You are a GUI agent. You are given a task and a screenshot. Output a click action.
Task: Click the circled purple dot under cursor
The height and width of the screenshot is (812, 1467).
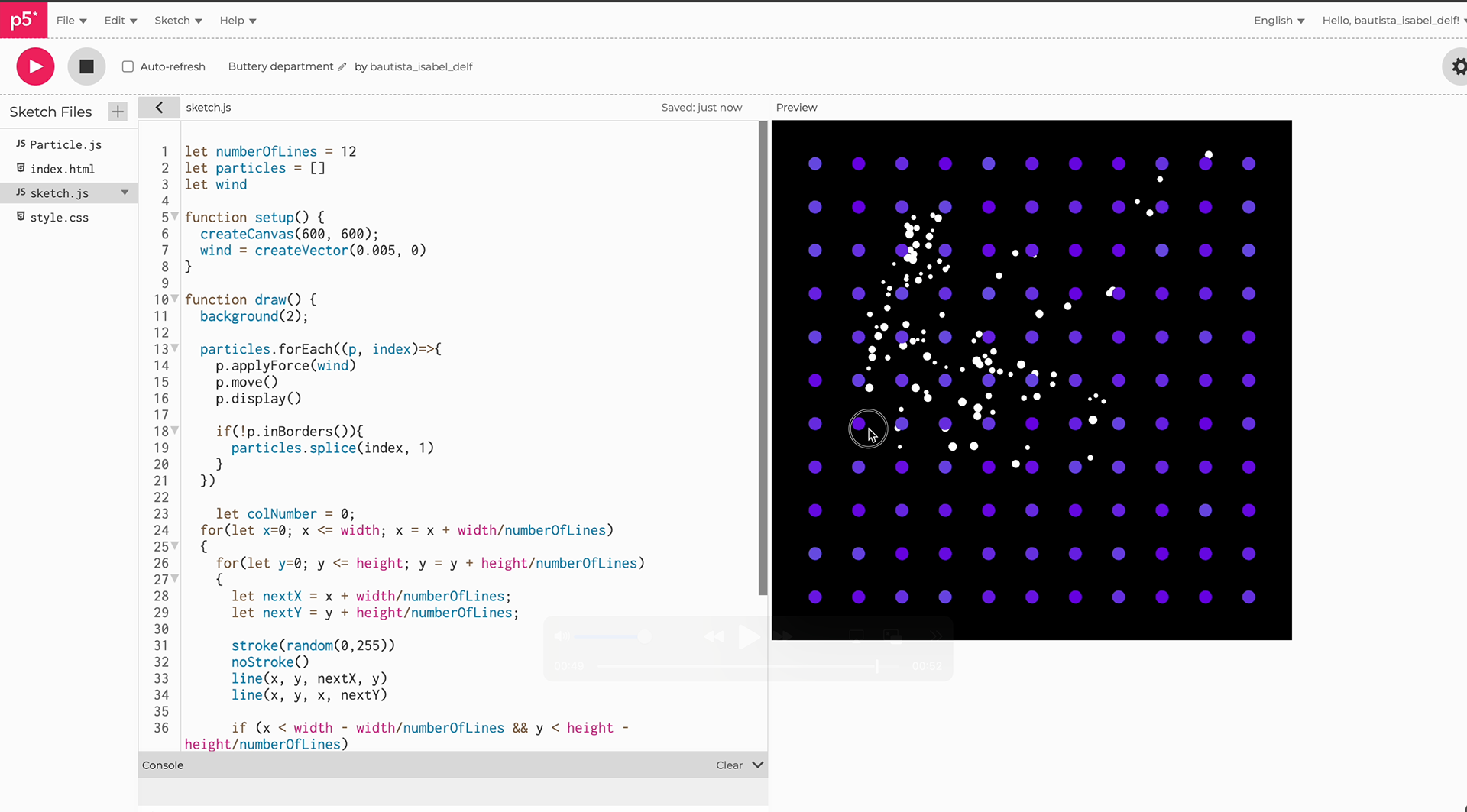[859, 423]
